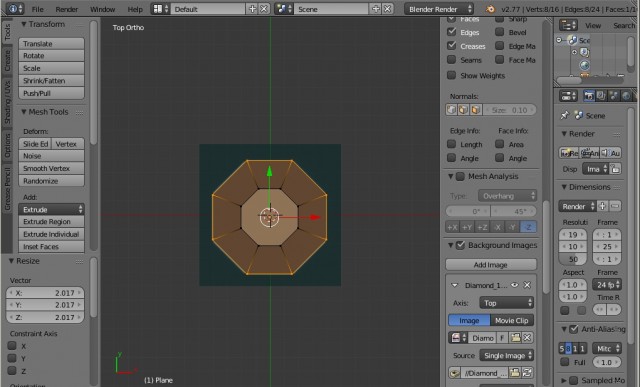
Task: Open the Help menu
Action: tap(135, 9)
